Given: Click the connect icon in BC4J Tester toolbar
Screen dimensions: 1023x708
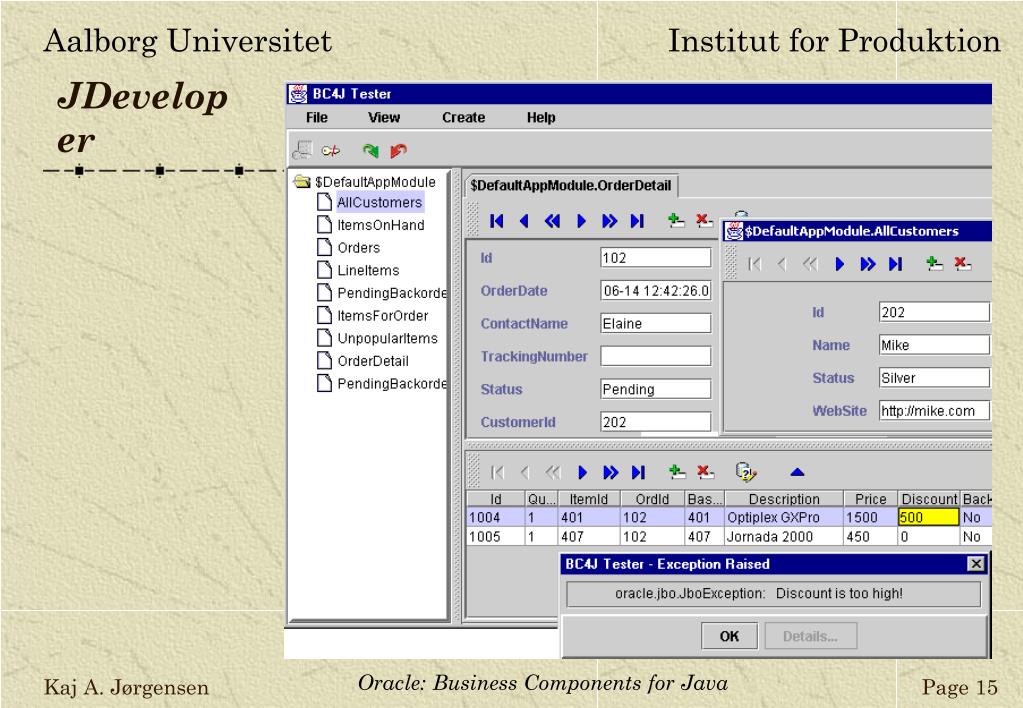Looking at the screenshot, I should tap(302, 151).
